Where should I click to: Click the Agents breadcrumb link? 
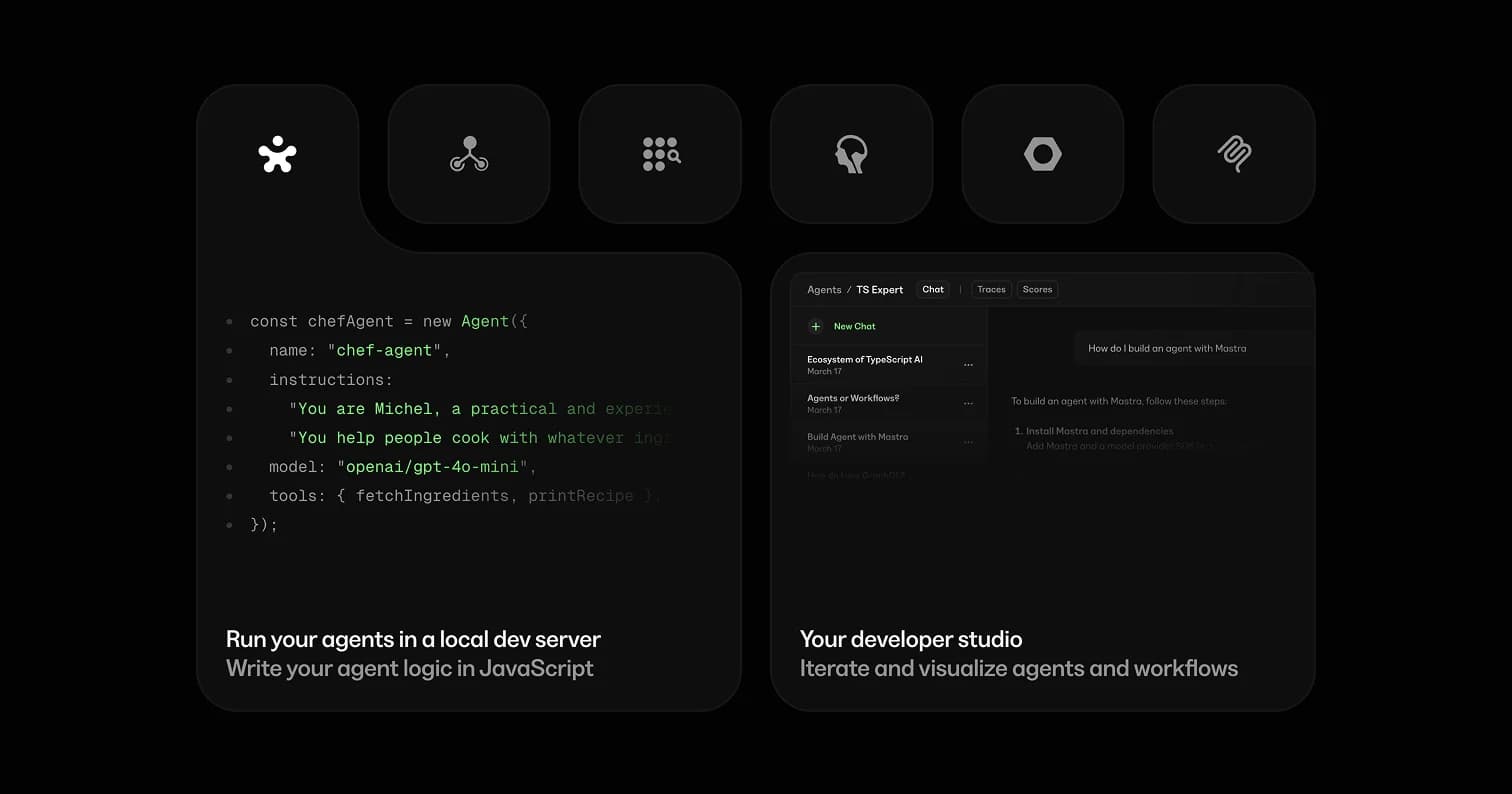coord(822,289)
